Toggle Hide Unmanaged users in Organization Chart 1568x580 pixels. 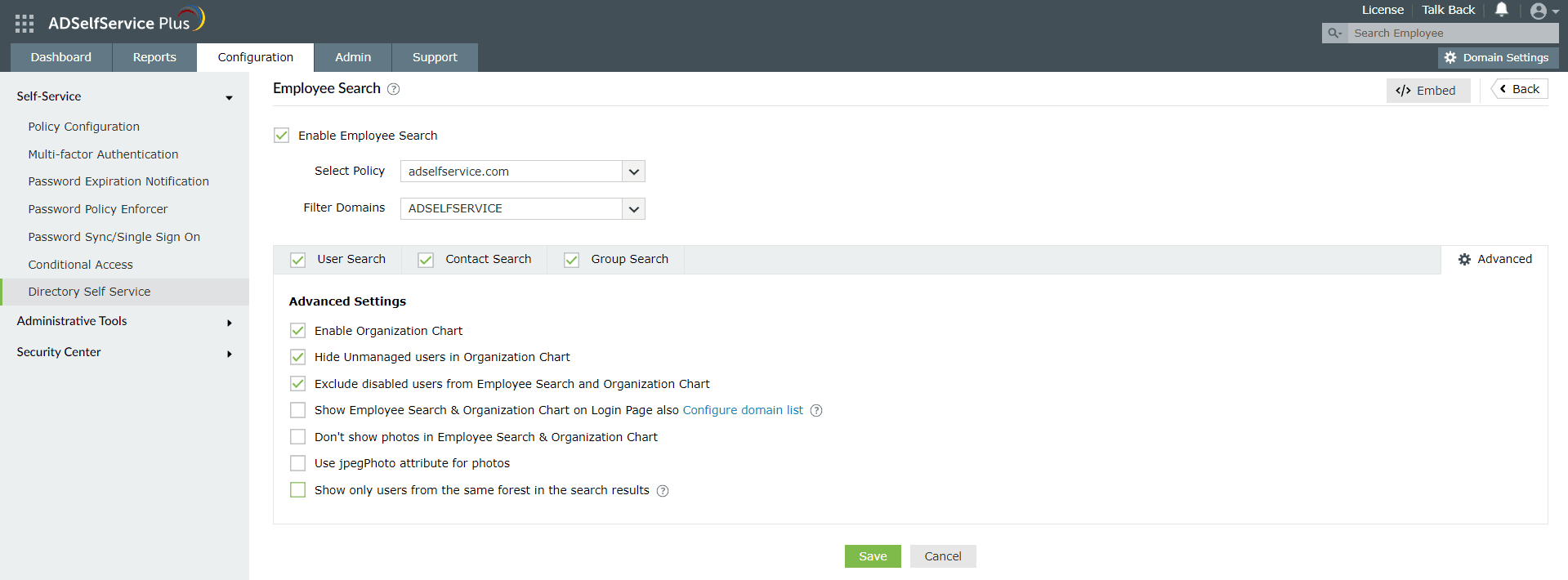coord(298,357)
